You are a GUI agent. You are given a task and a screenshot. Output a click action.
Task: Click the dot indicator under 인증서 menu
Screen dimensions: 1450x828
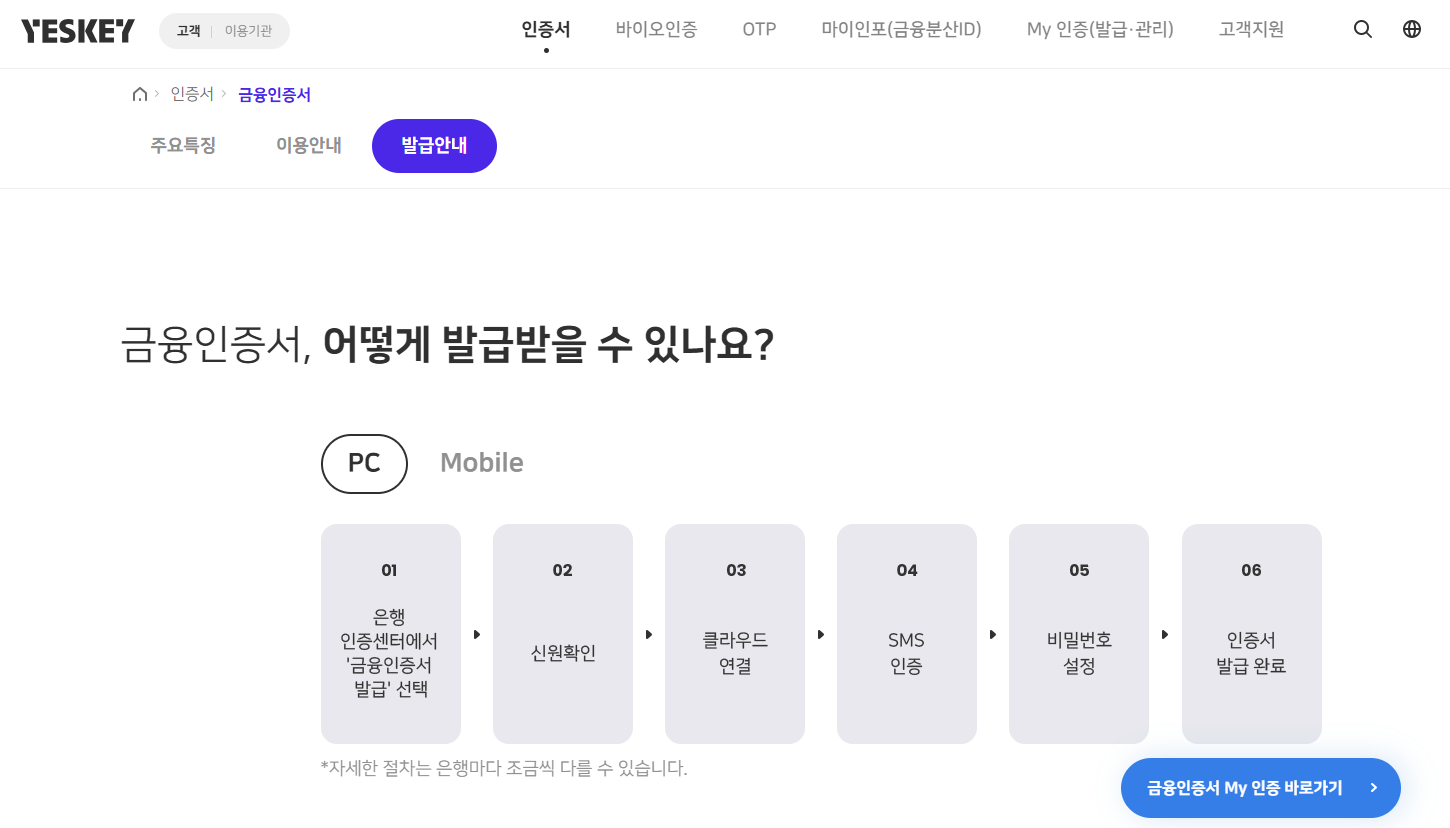tap(545, 49)
